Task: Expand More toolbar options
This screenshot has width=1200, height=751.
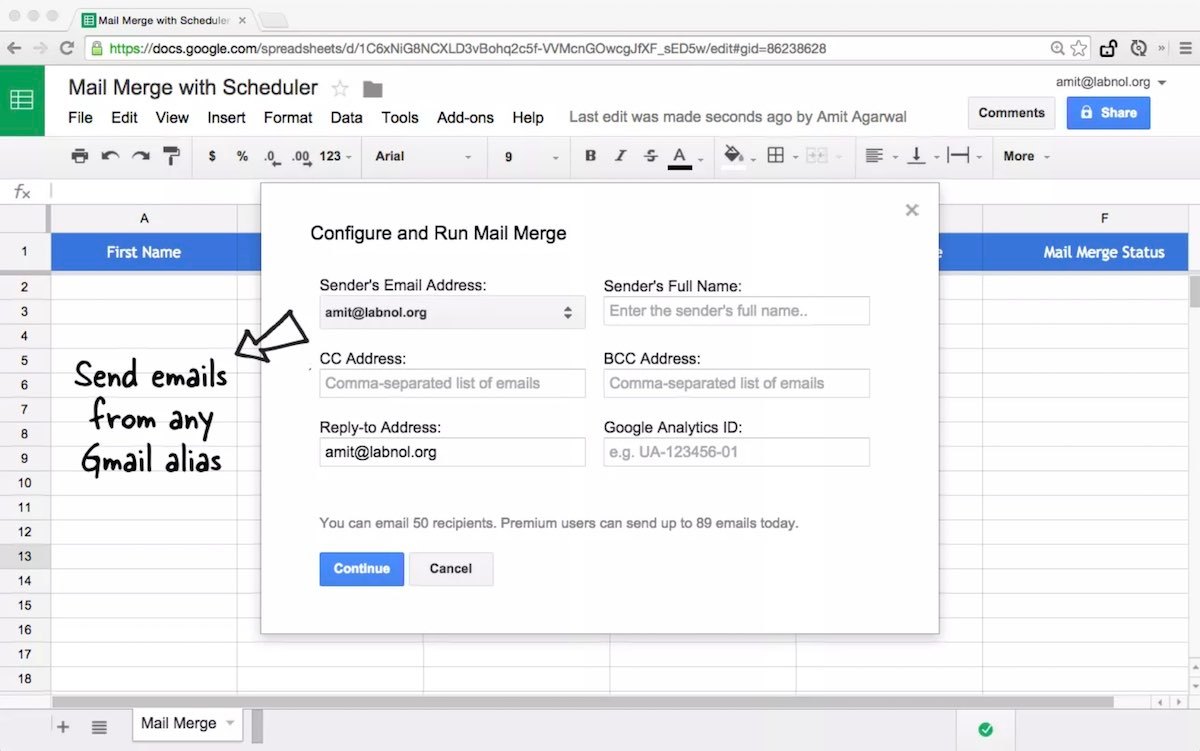Action: [x=1027, y=156]
